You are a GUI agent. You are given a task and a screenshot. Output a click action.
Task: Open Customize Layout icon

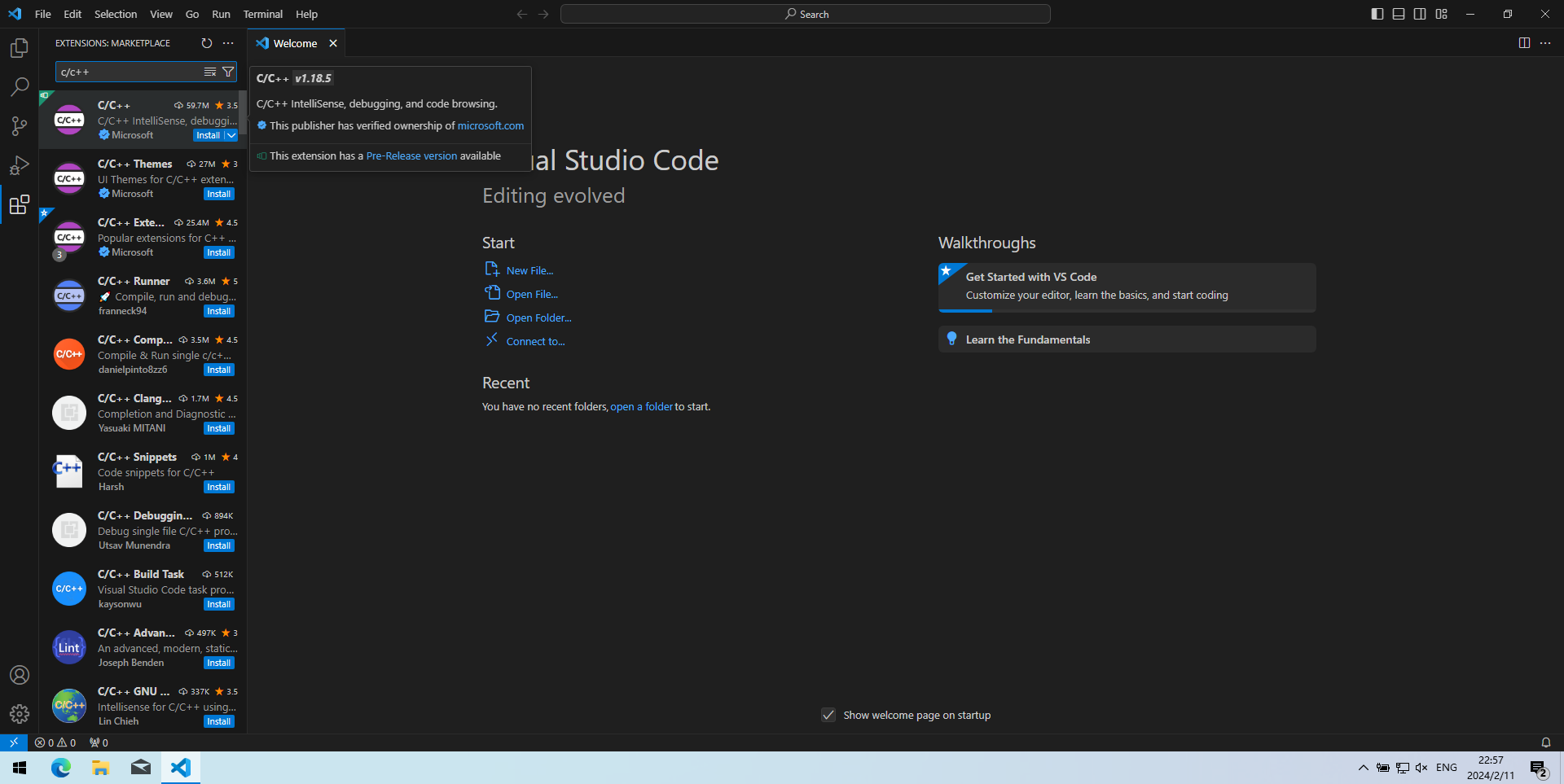(1442, 14)
